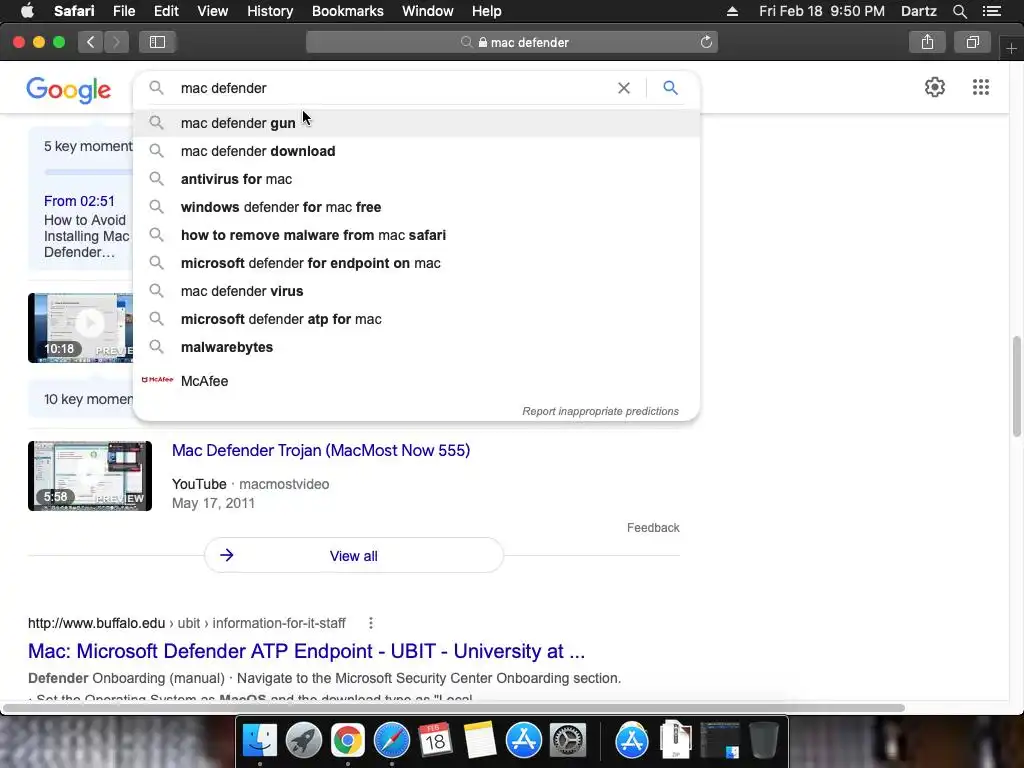Open the Trash in the Dock
The height and width of the screenshot is (768, 1024).
(x=763, y=740)
